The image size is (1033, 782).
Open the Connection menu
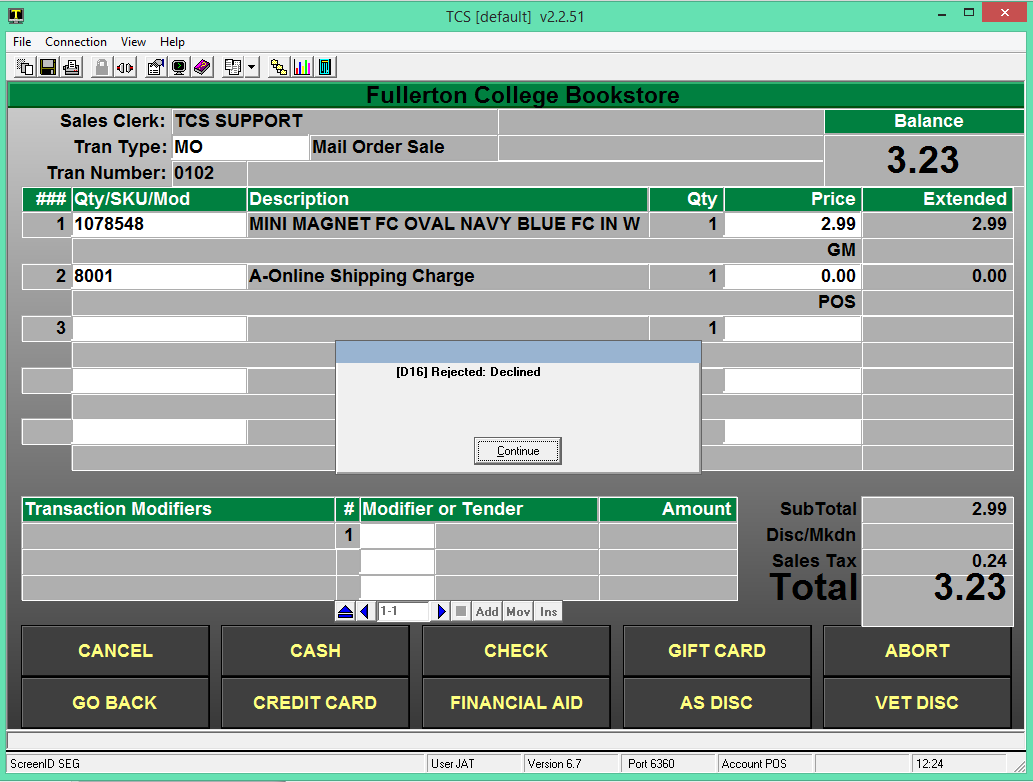coord(76,42)
